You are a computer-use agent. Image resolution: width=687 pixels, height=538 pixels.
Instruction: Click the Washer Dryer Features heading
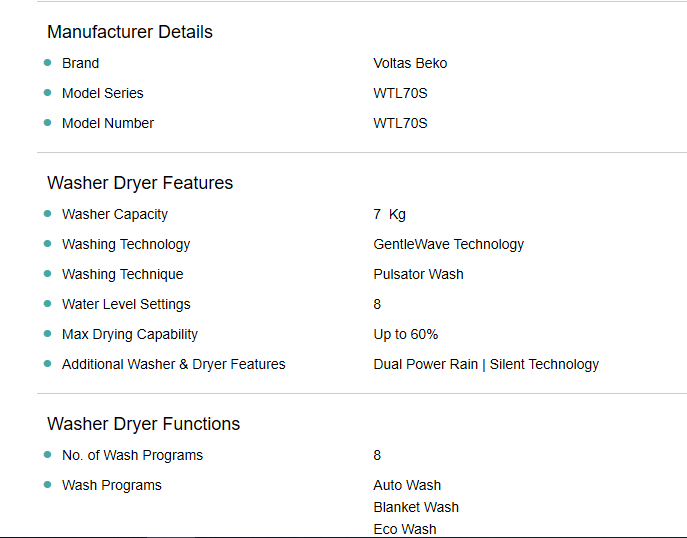140,183
